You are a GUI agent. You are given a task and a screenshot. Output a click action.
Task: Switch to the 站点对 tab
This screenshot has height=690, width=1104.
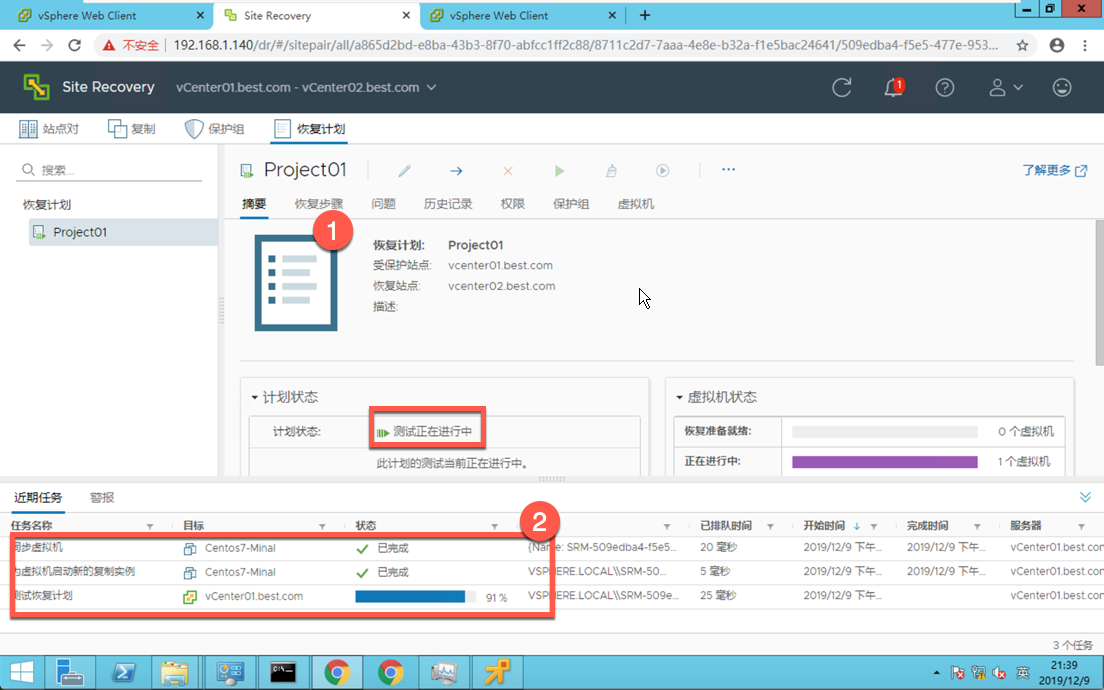[49, 129]
